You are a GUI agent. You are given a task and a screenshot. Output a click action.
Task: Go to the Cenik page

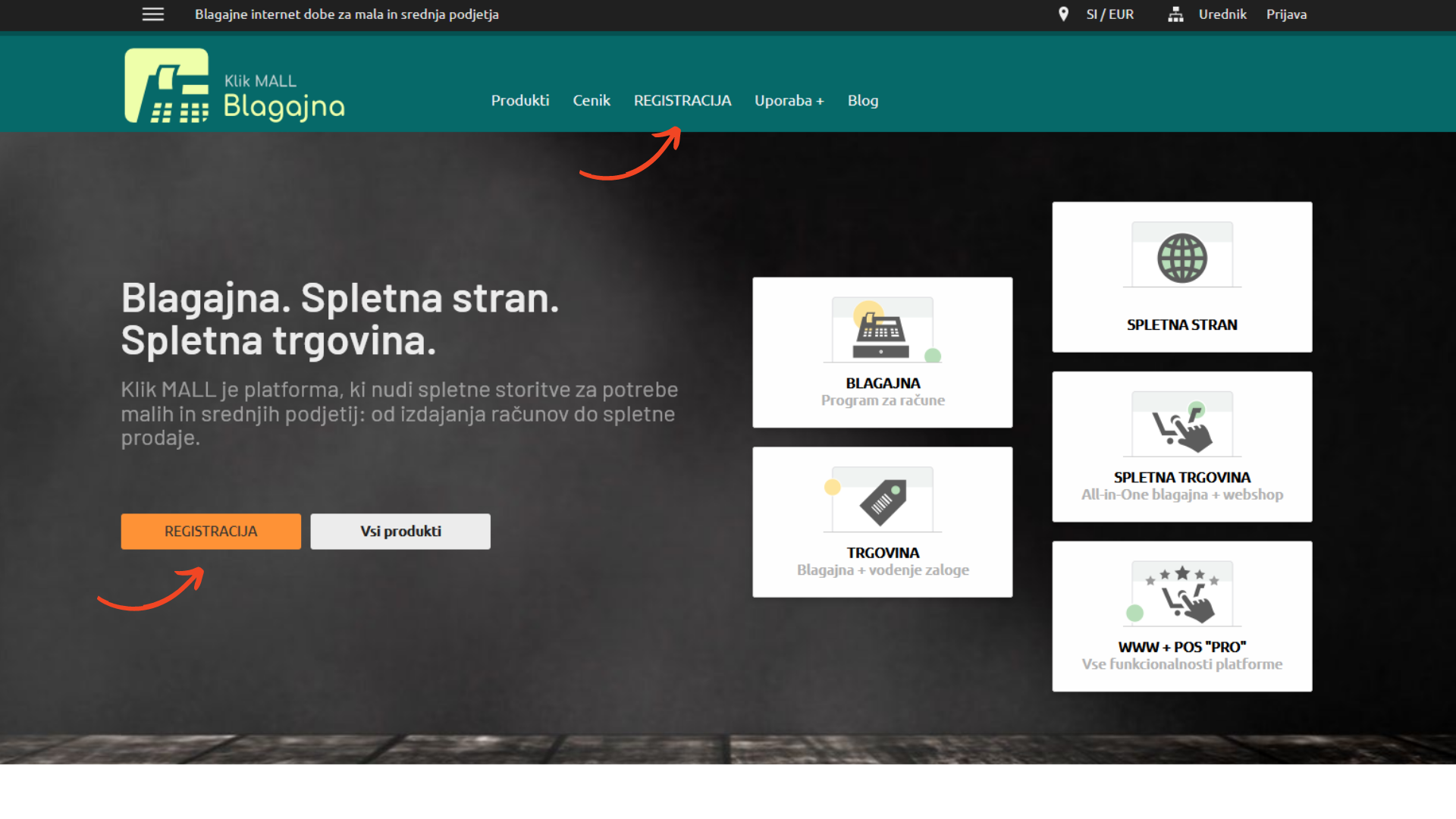point(591,100)
